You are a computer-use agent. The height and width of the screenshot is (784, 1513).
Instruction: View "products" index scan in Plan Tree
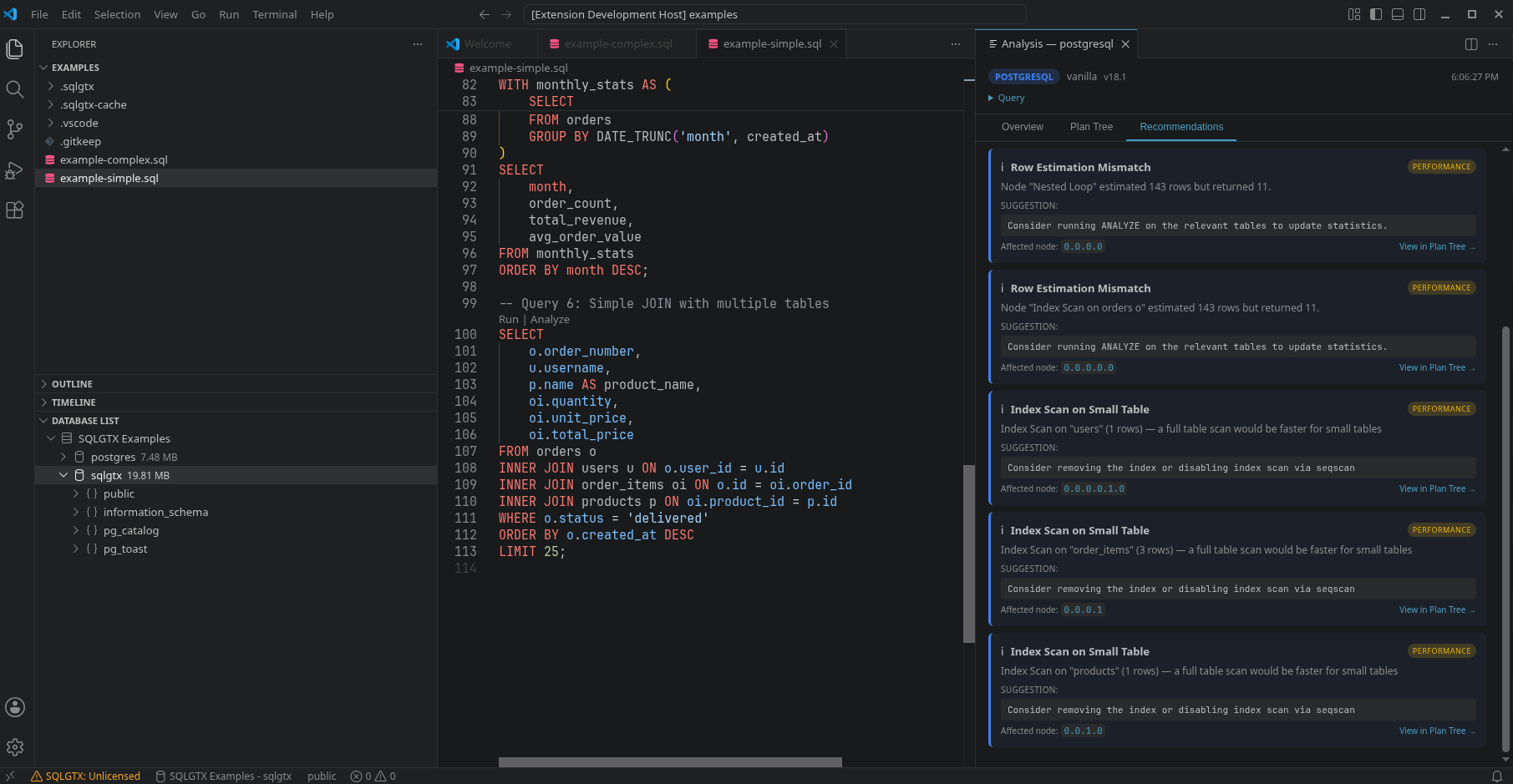pos(1437,731)
